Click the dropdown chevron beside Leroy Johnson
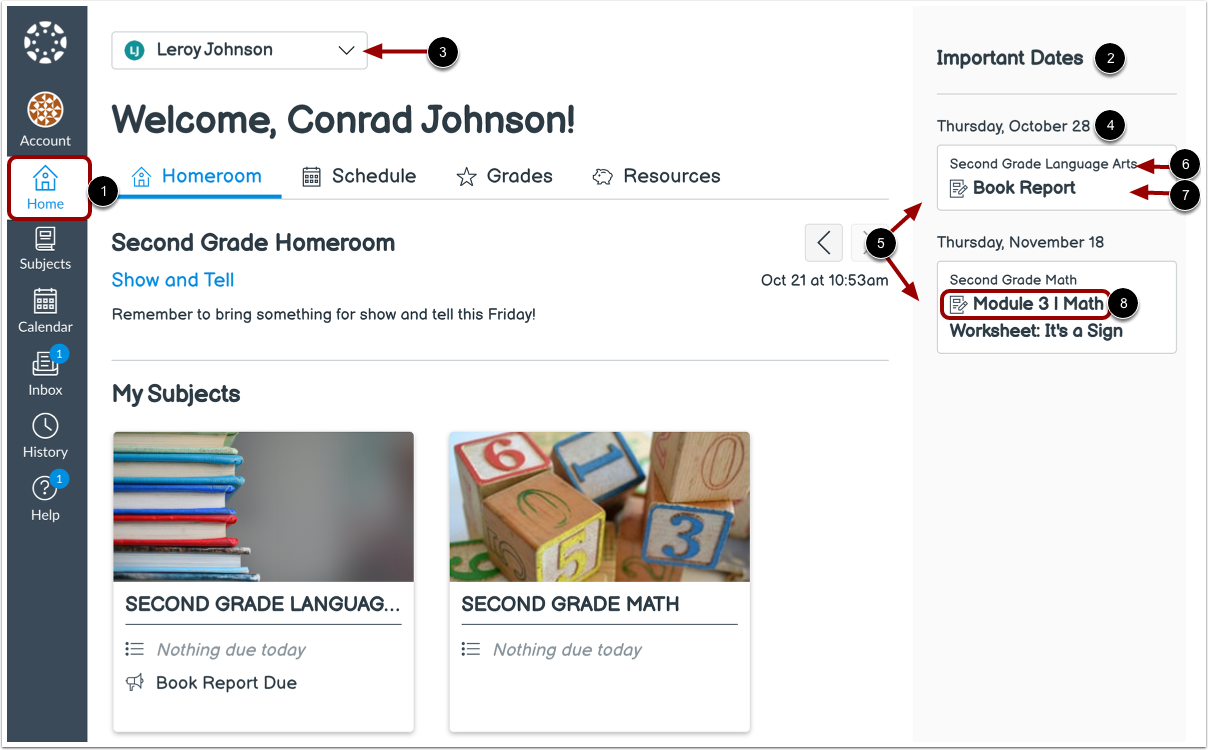This screenshot has width=1208, height=750. [x=346, y=50]
